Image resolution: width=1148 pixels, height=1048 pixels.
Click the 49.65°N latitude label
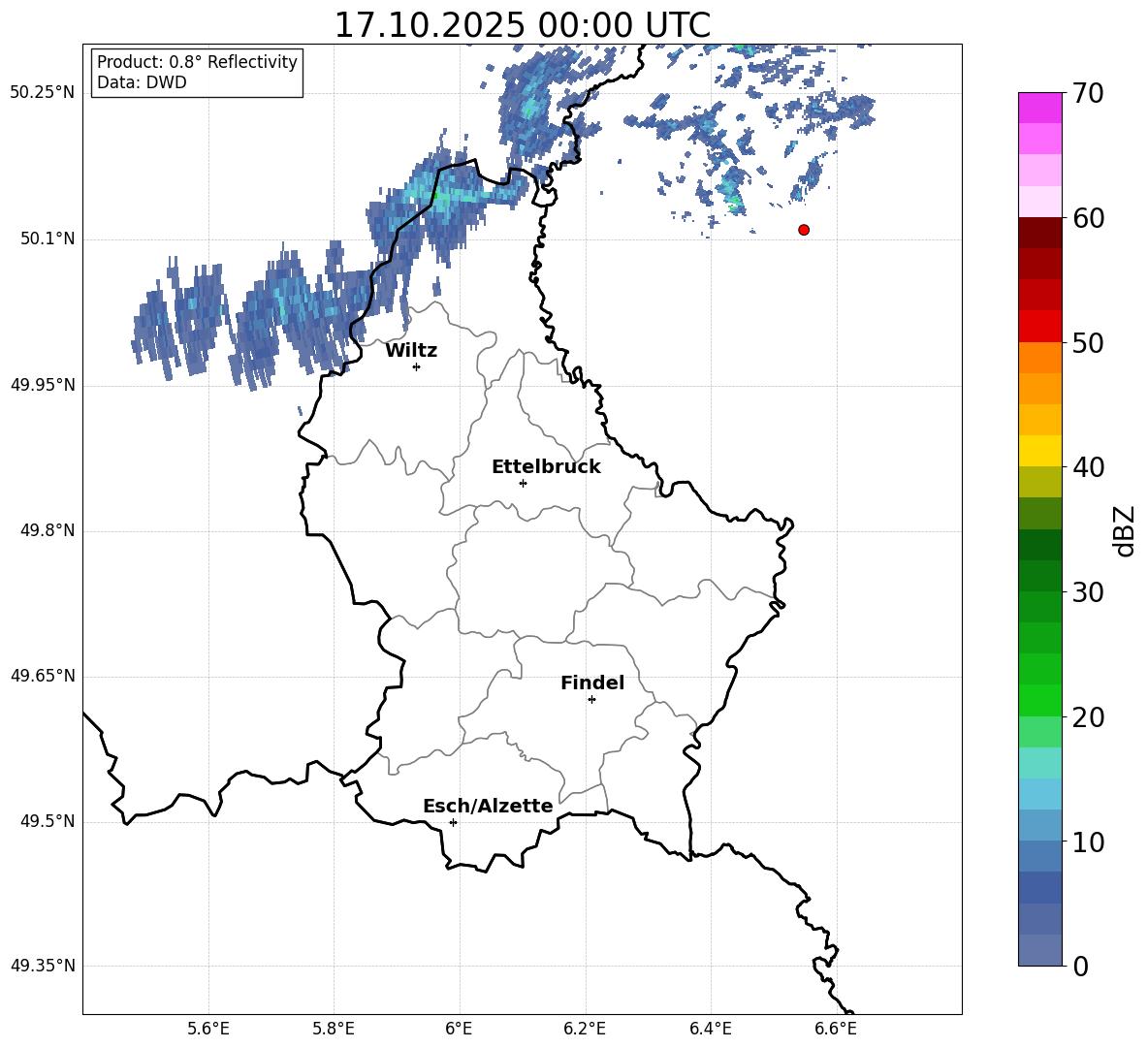point(43,676)
